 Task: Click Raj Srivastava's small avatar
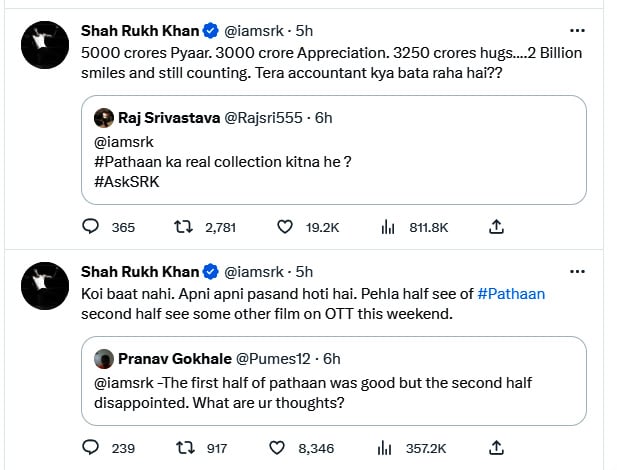103,117
